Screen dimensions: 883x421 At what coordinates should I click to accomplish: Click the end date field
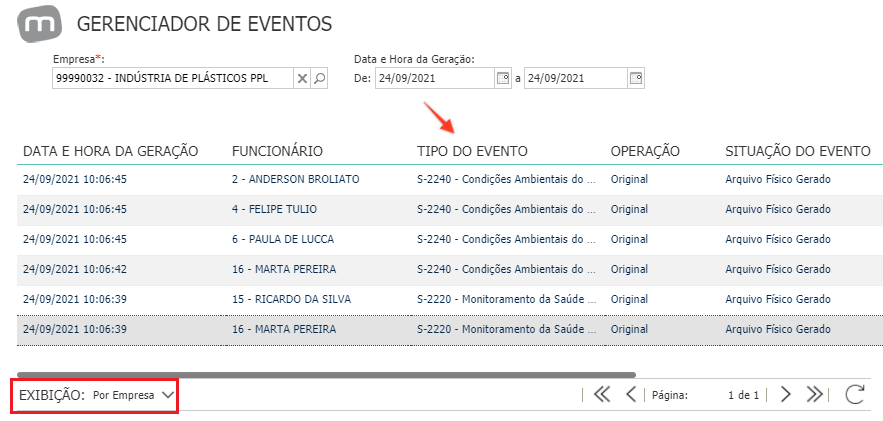click(576, 79)
